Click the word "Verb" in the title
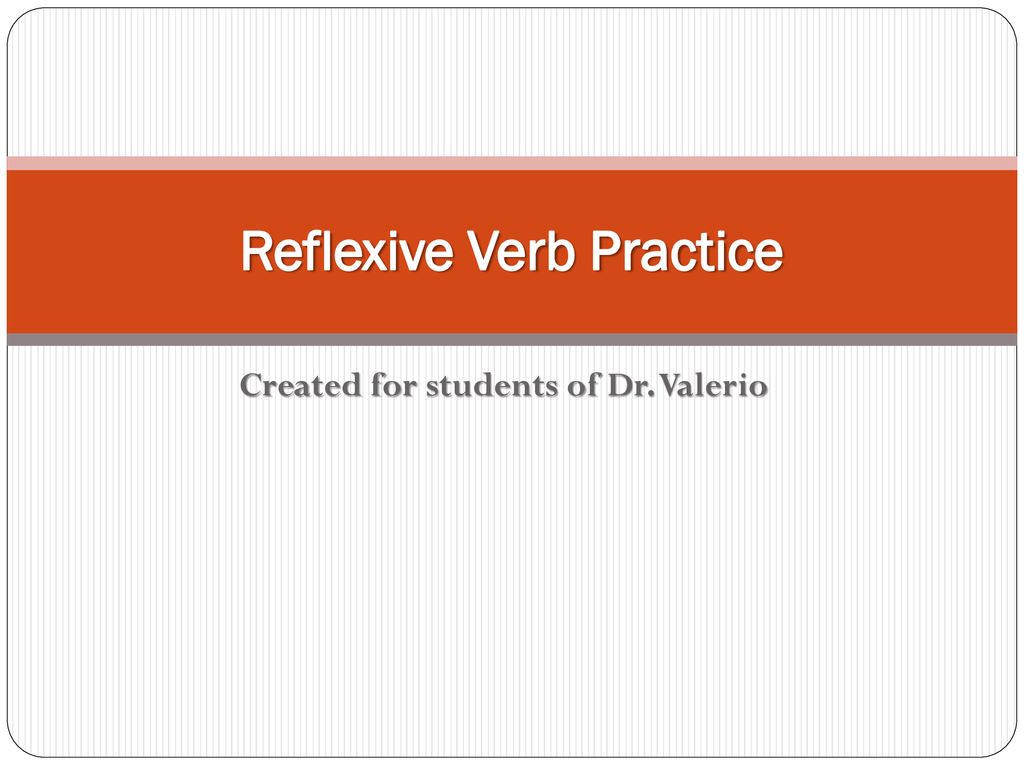 click(x=520, y=251)
